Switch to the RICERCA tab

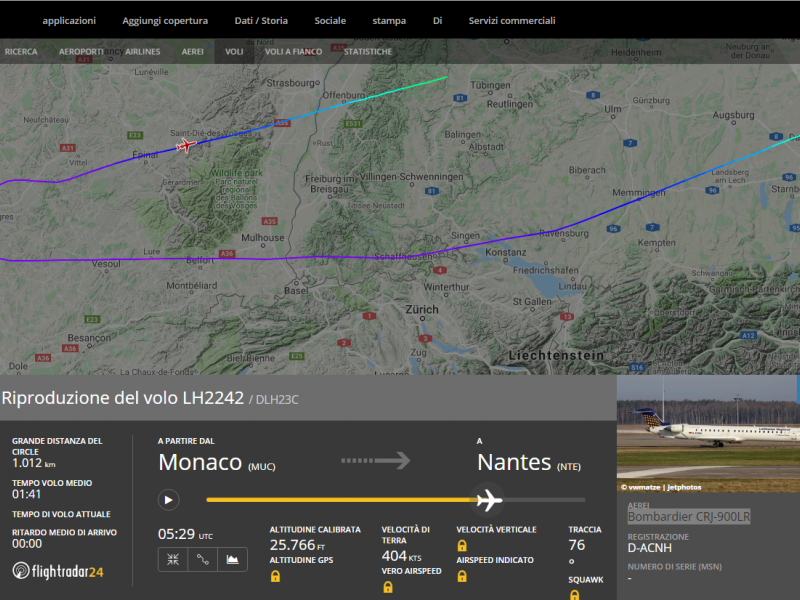(21, 52)
